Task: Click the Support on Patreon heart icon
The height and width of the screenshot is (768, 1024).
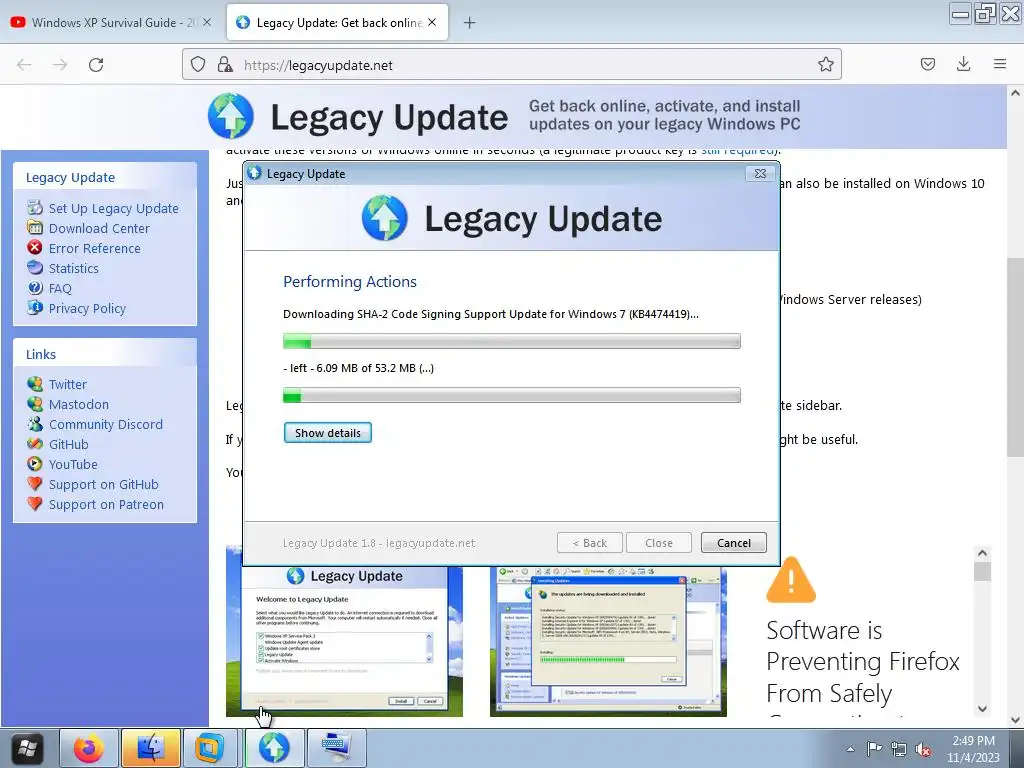Action: [35, 504]
